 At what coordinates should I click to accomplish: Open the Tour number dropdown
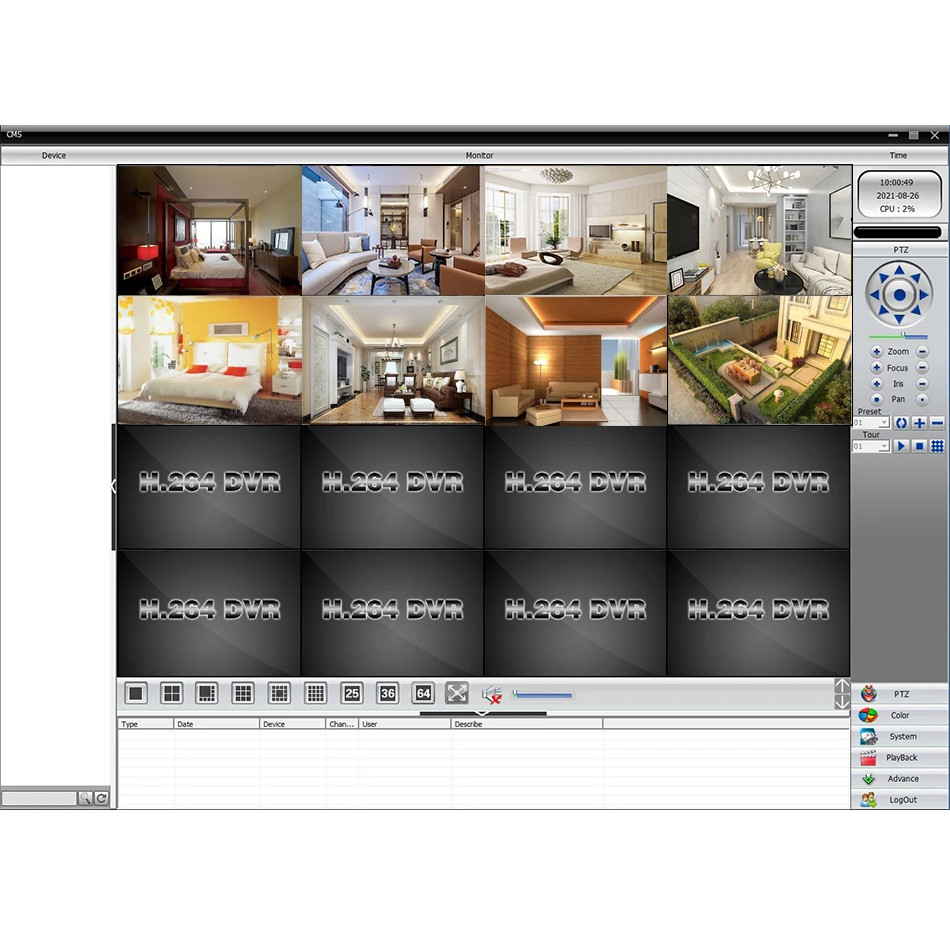pyautogui.click(x=884, y=446)
